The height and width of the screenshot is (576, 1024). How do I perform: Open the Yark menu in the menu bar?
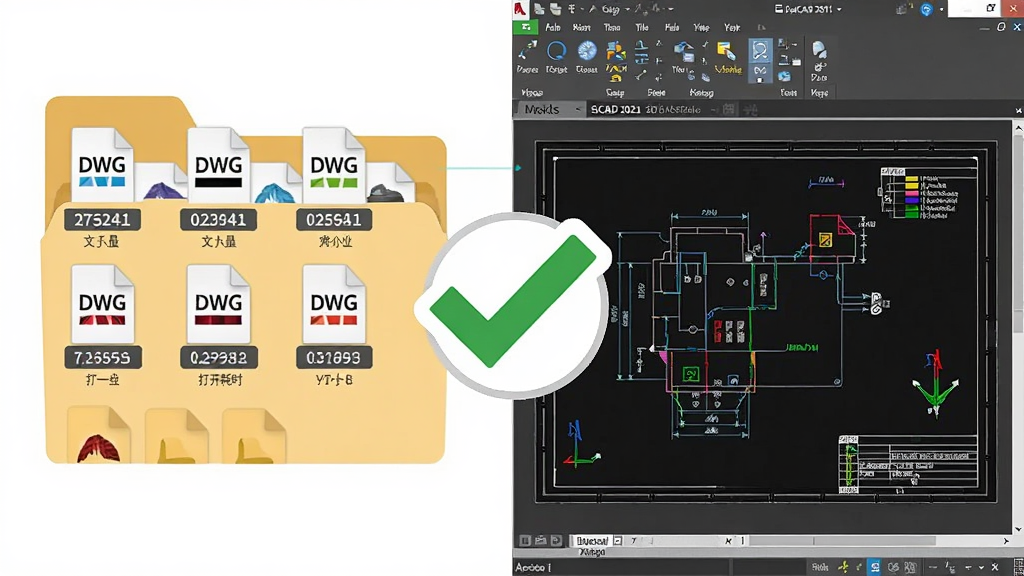[732, 27]
